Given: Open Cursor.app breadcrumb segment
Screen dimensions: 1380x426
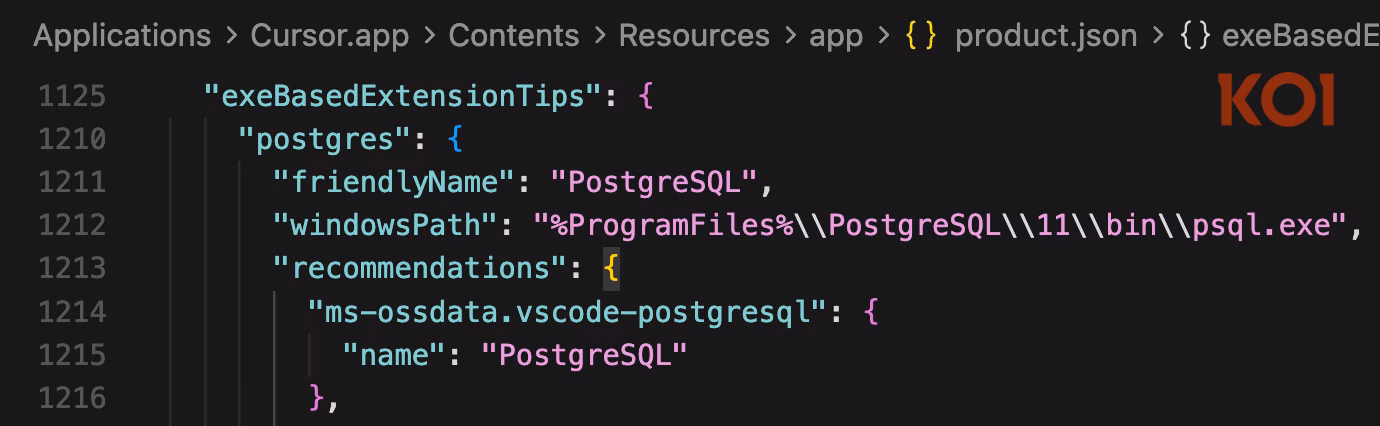Looking at the screenshot, I should [329, 36].
